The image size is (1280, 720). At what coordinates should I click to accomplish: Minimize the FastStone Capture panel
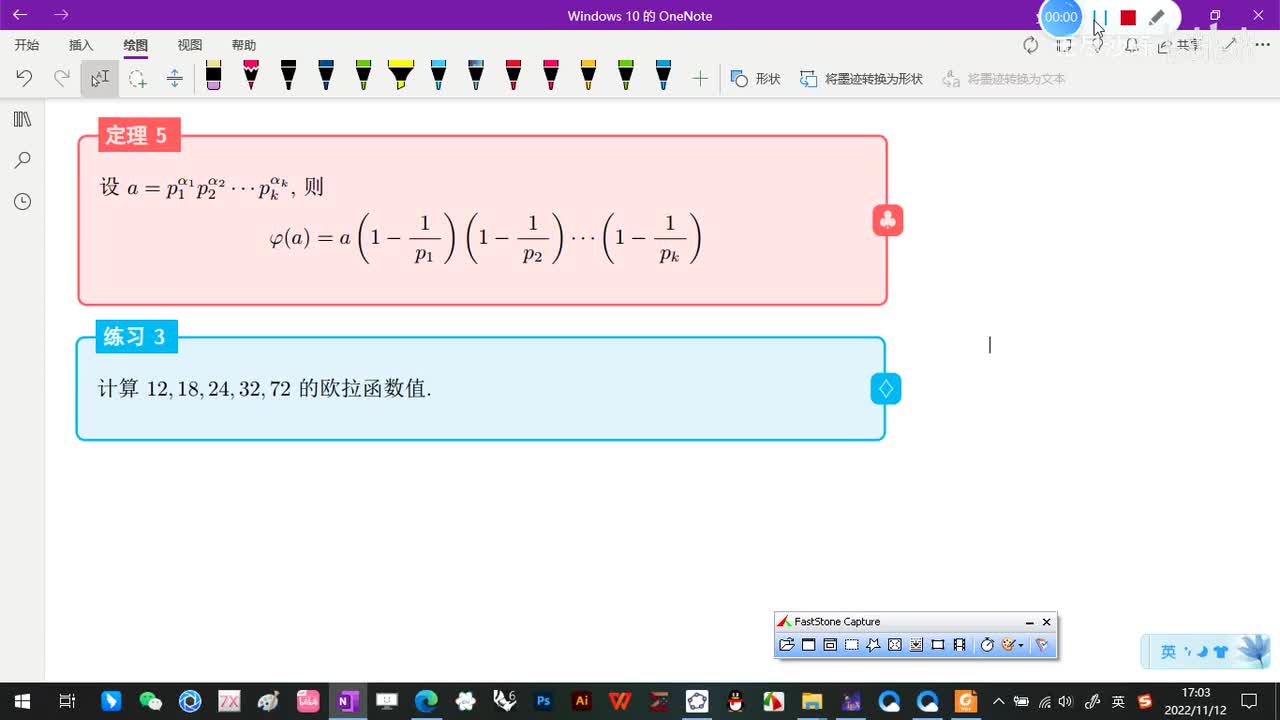1030,622
